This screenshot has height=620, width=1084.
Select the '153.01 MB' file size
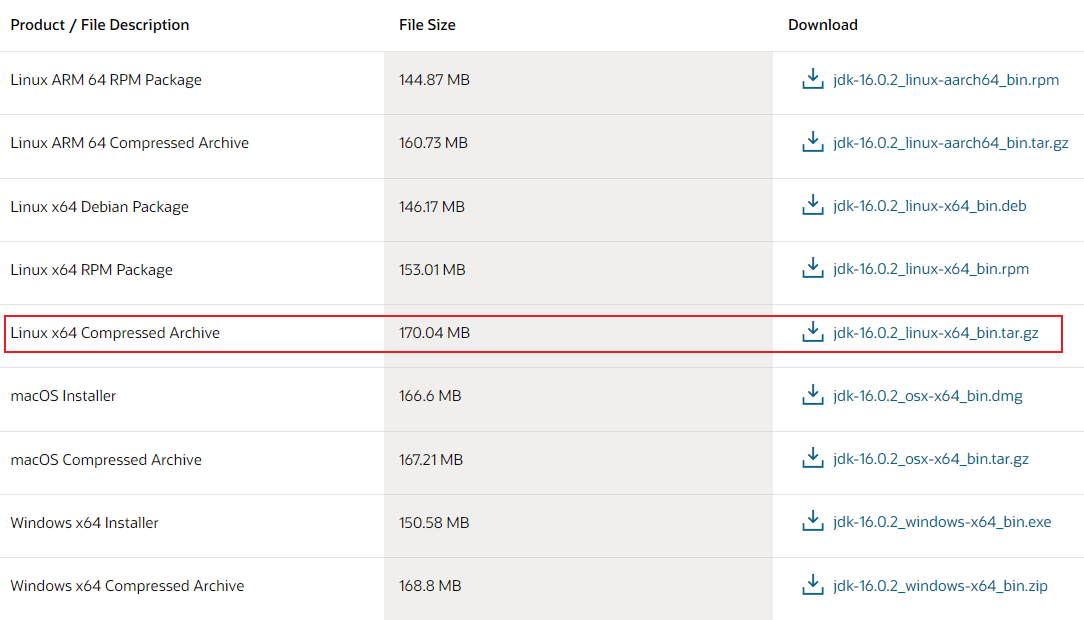point(432,270)
